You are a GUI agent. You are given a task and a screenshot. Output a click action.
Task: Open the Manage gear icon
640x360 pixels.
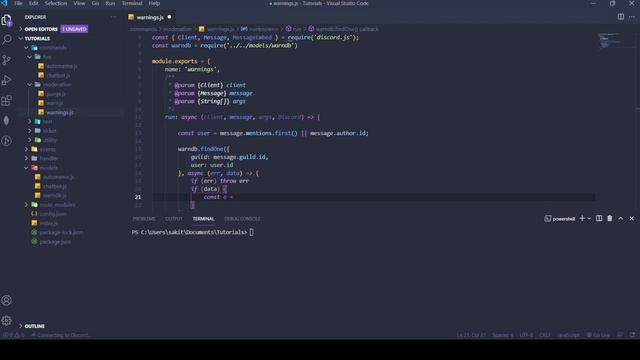coord(7,321)
